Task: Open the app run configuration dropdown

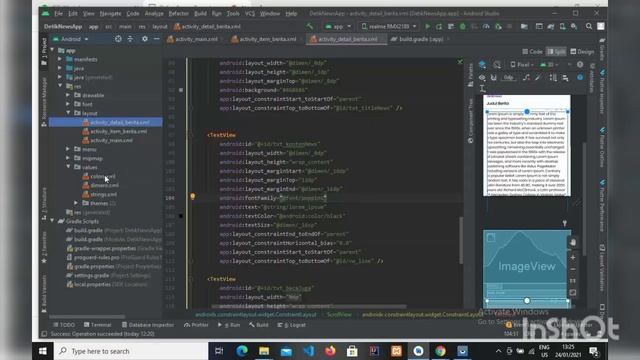Action: tap(338, 27)
